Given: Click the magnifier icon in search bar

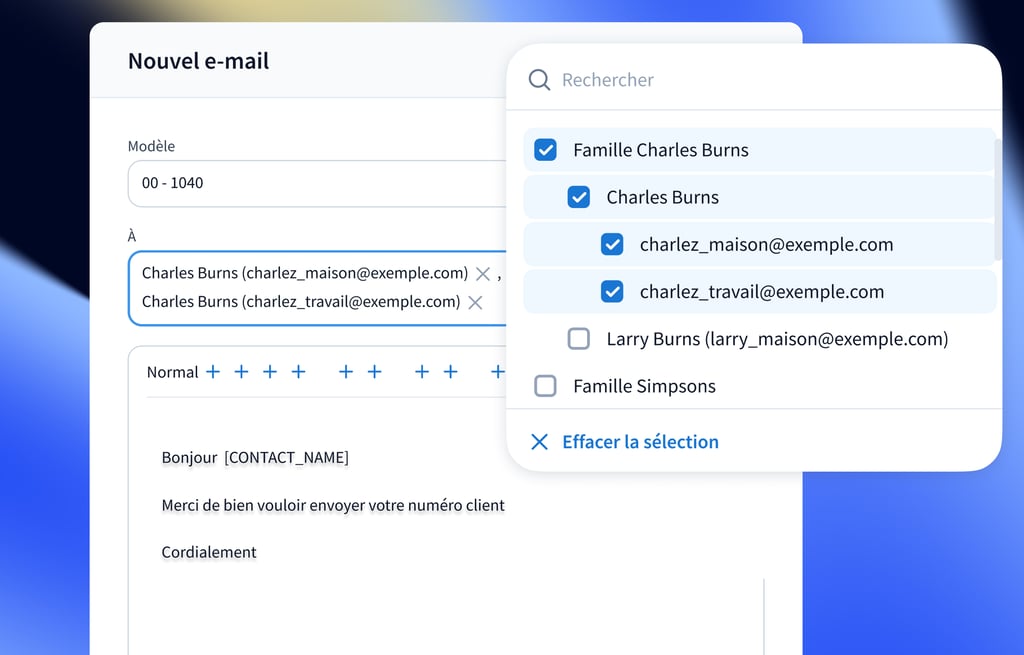Looking at the screenshot, I should pyautogui.click(x=539, y=80).
